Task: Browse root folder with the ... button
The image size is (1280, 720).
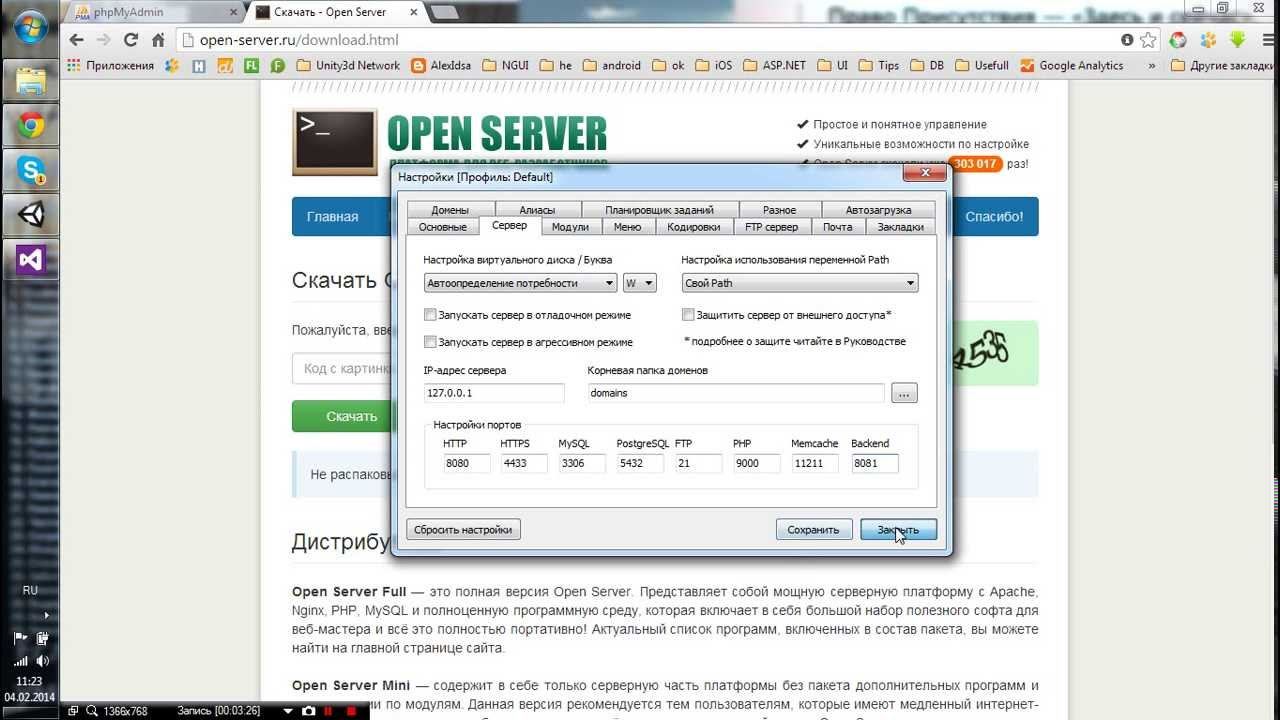Action: click(x=904, y=393)
